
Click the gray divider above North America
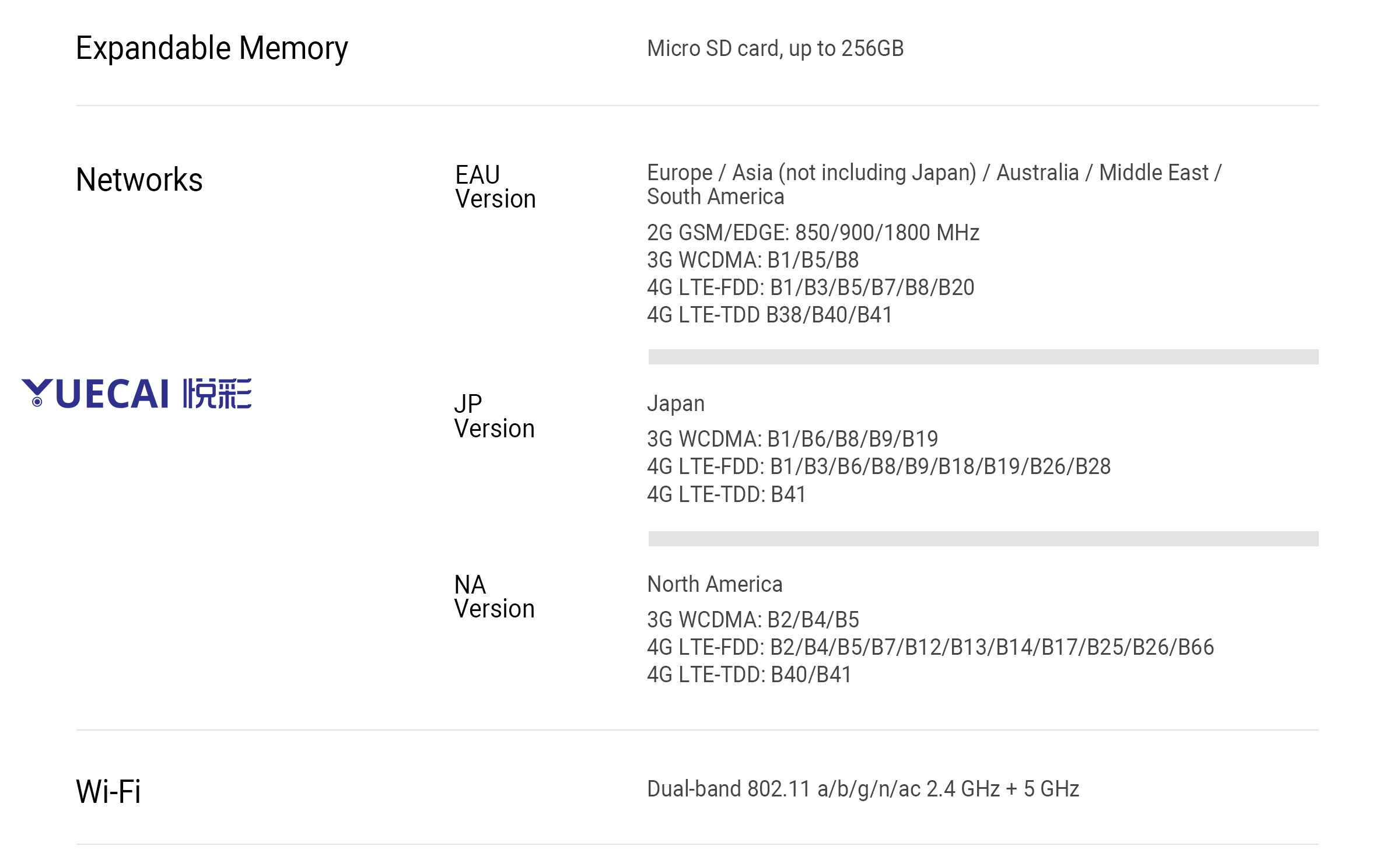click(983, 539)
